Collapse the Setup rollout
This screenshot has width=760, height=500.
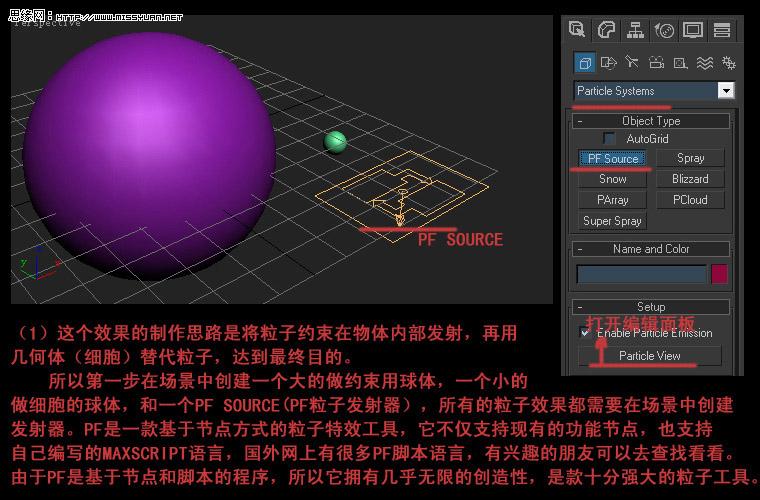tap(651, 307)
